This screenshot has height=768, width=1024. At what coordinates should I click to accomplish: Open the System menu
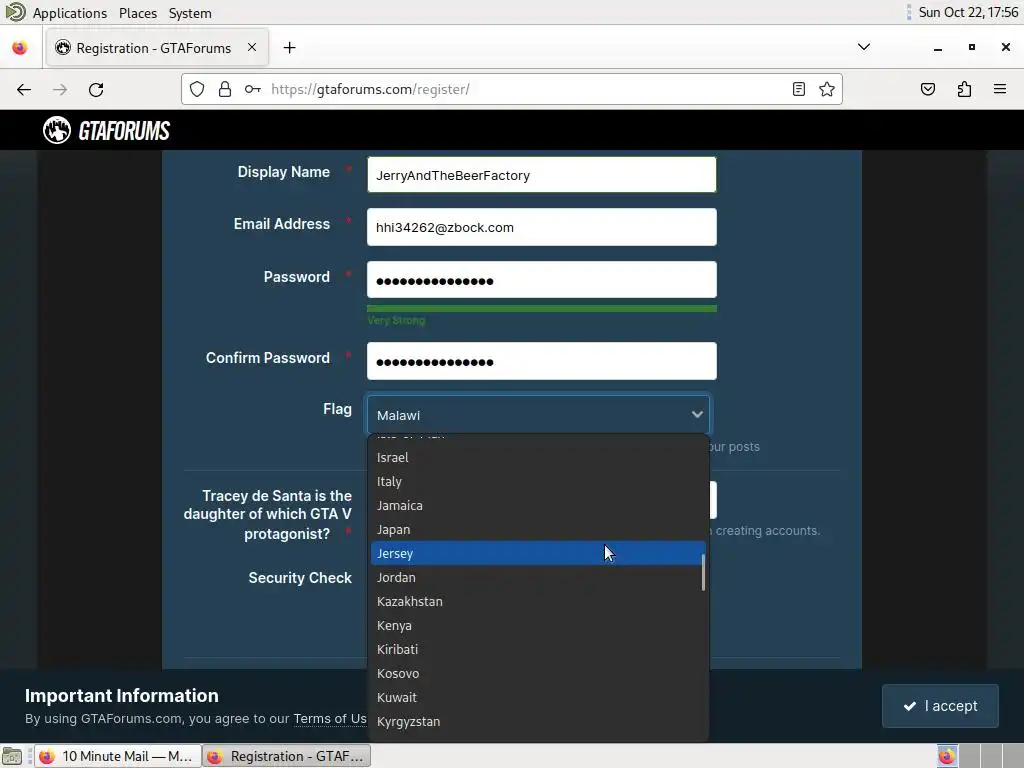click(x=190, y=12)
